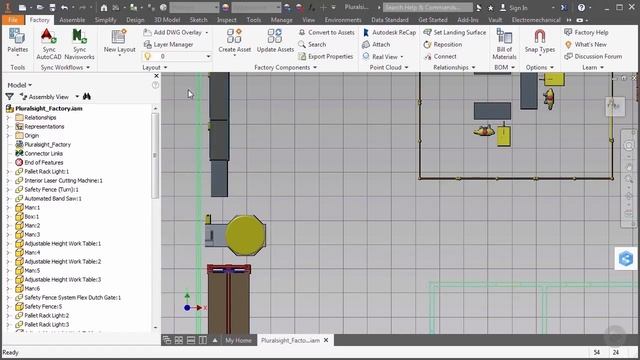Switch to the Environments tab
The image size is (640, 360).
[x=343, y=20]
